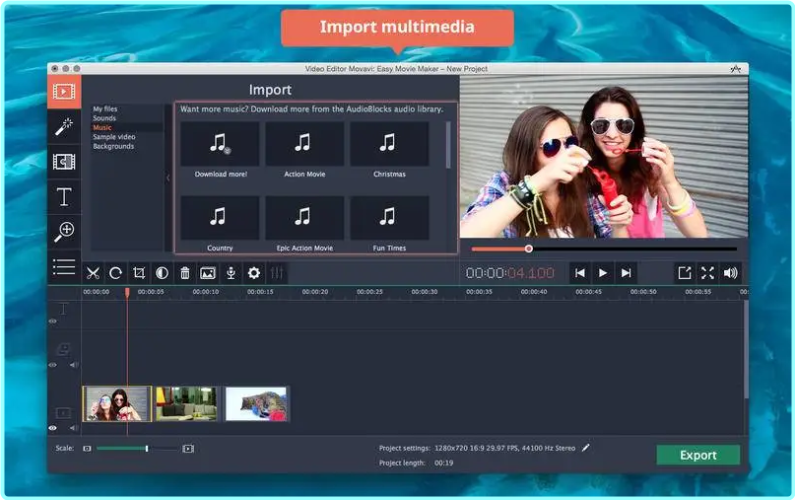This screenshot has height=500, width=795.
Task: Enter full screen preview
Action: [x=707, y=273]
